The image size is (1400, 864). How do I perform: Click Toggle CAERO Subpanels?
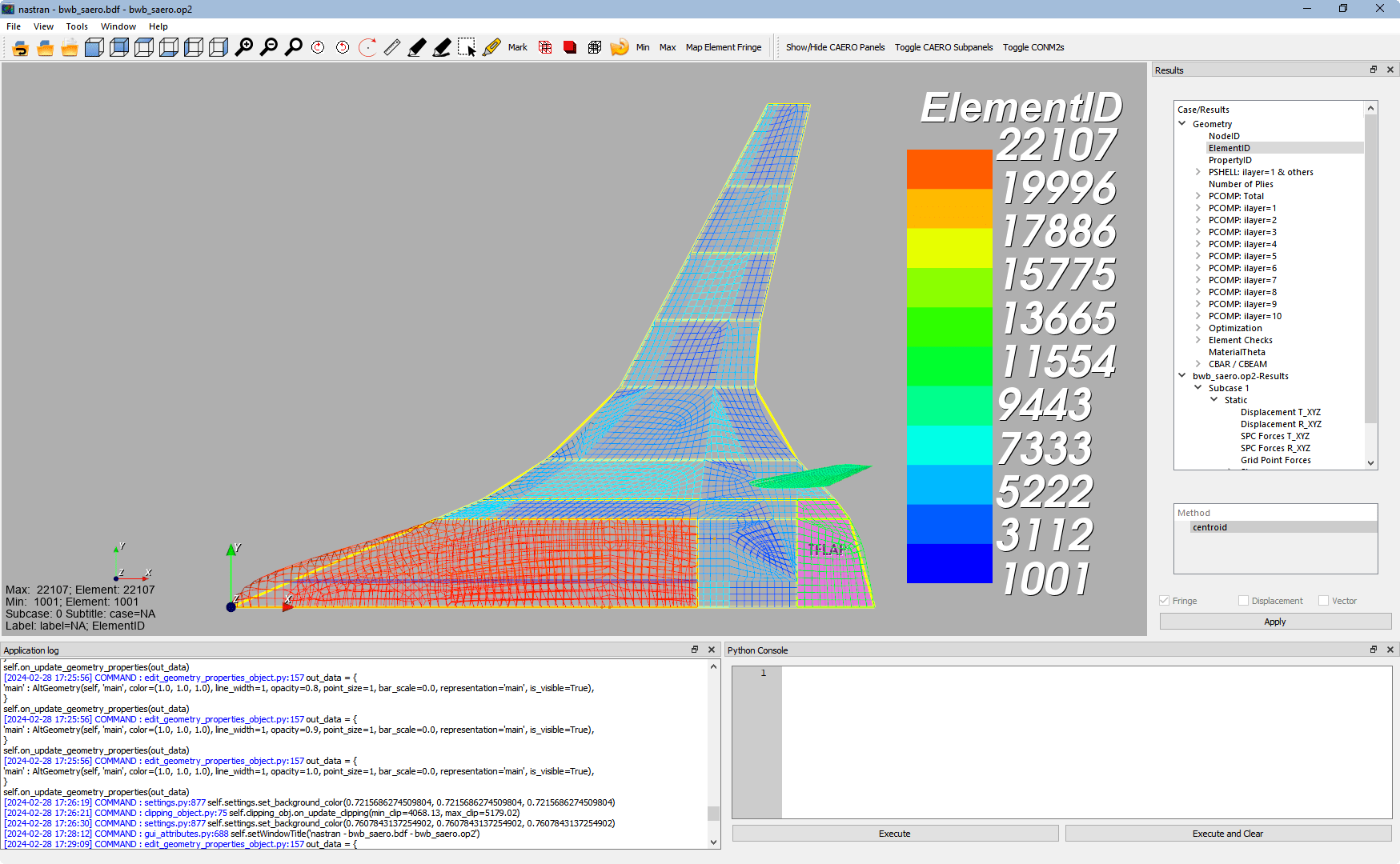click(x=943, y=47)
